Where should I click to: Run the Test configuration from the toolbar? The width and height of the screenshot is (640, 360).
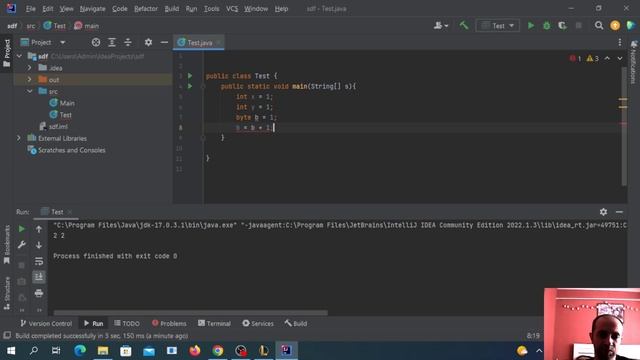[531, 26]
